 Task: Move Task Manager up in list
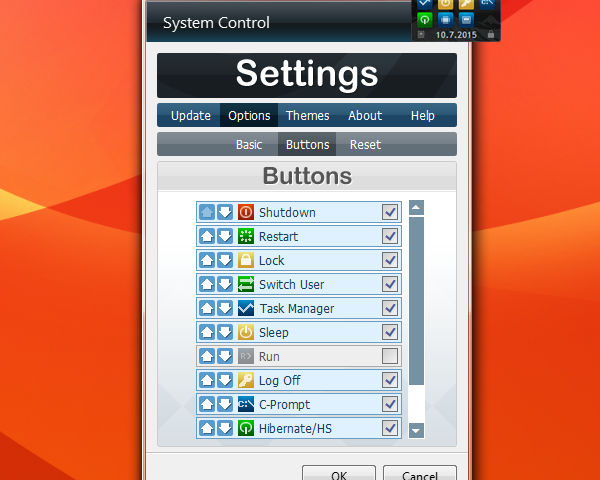click(207, 308)
